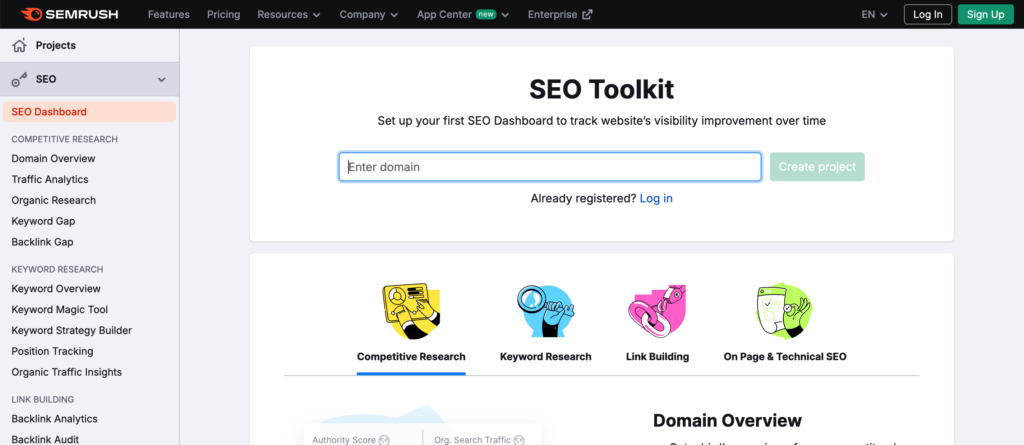Image resolution: width=1024 pixels, height=445 pixels.
Task: Open the App Center dropdown
Action: tap(462, 14)
